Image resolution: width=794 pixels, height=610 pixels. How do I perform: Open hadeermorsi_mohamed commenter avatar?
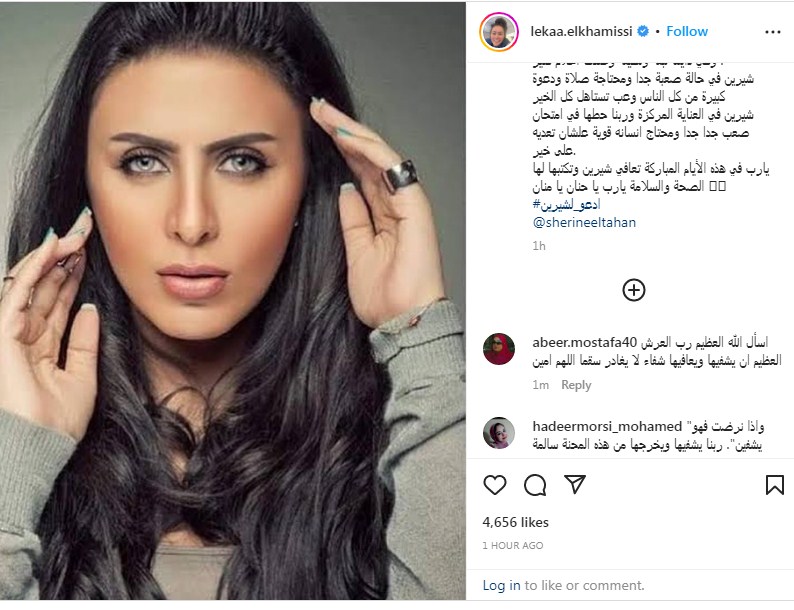pyautogui.click(x=499, y=433)
